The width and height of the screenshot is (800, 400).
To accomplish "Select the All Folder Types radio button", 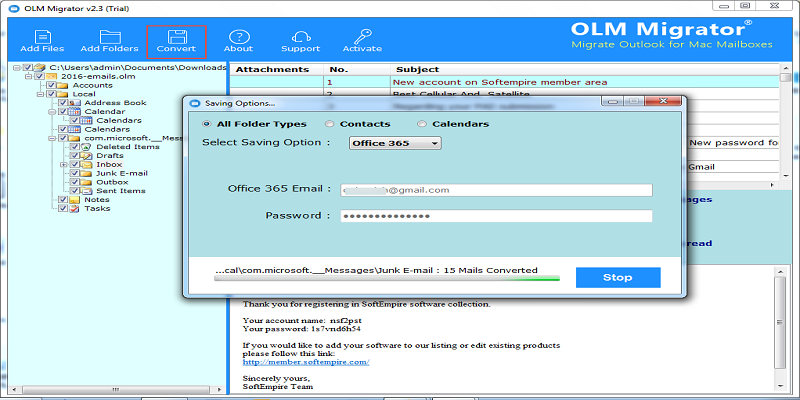I will [206, 124].
